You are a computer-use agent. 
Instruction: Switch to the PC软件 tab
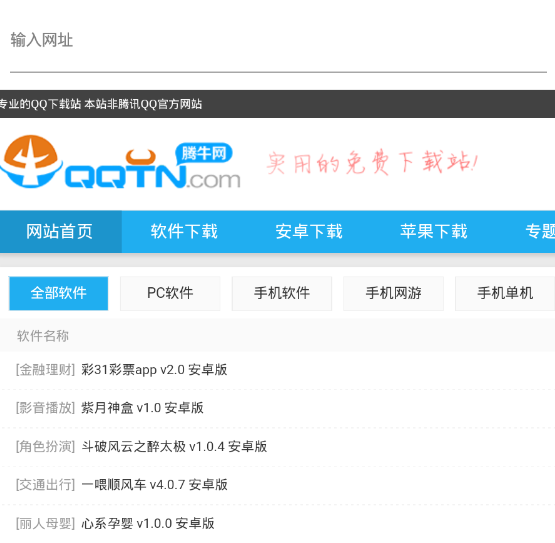pyautogui.click(x=170, y=293)
